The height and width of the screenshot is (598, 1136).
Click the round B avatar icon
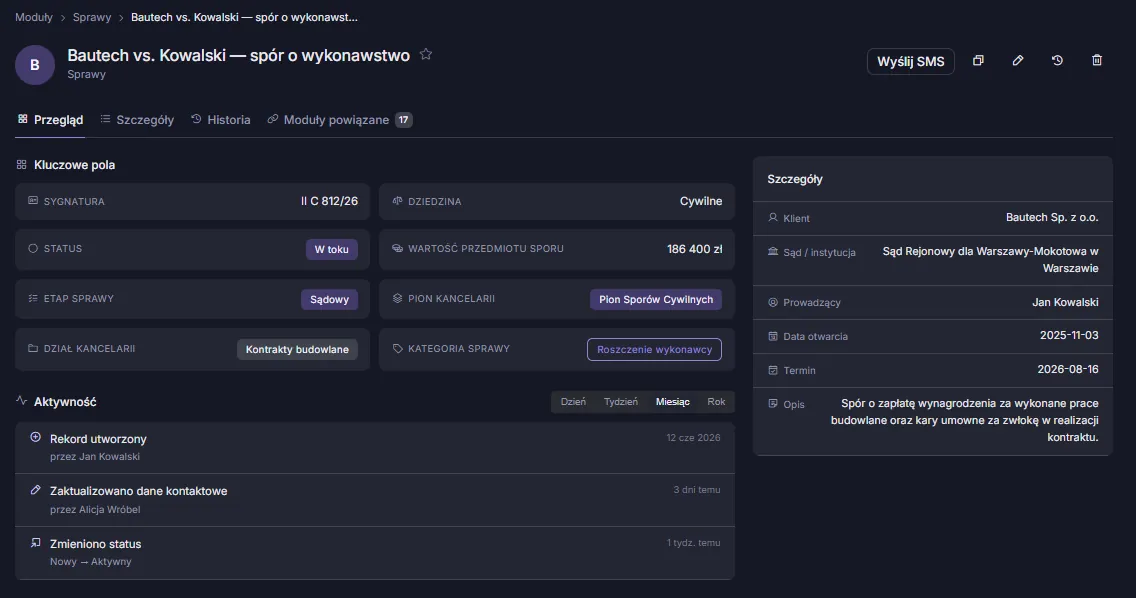coord(35,65)
